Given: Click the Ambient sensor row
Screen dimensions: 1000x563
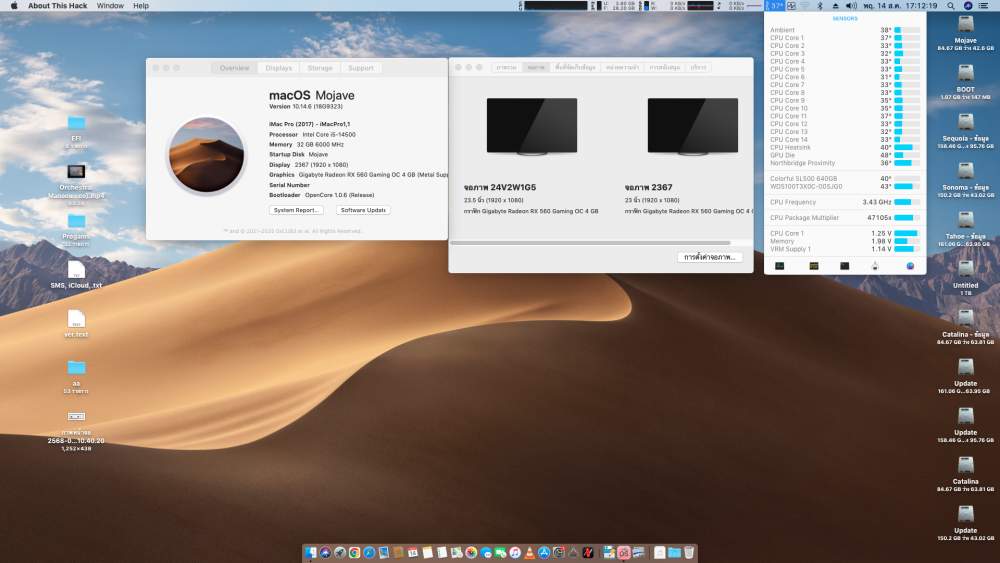Looking at the screenshot, I should (x=844, y=30).
